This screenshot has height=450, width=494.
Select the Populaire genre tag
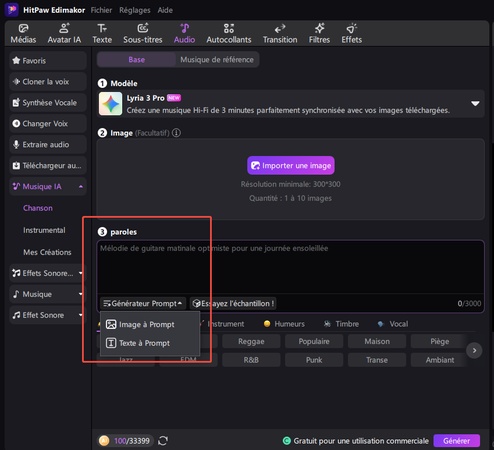click(314, 341)
